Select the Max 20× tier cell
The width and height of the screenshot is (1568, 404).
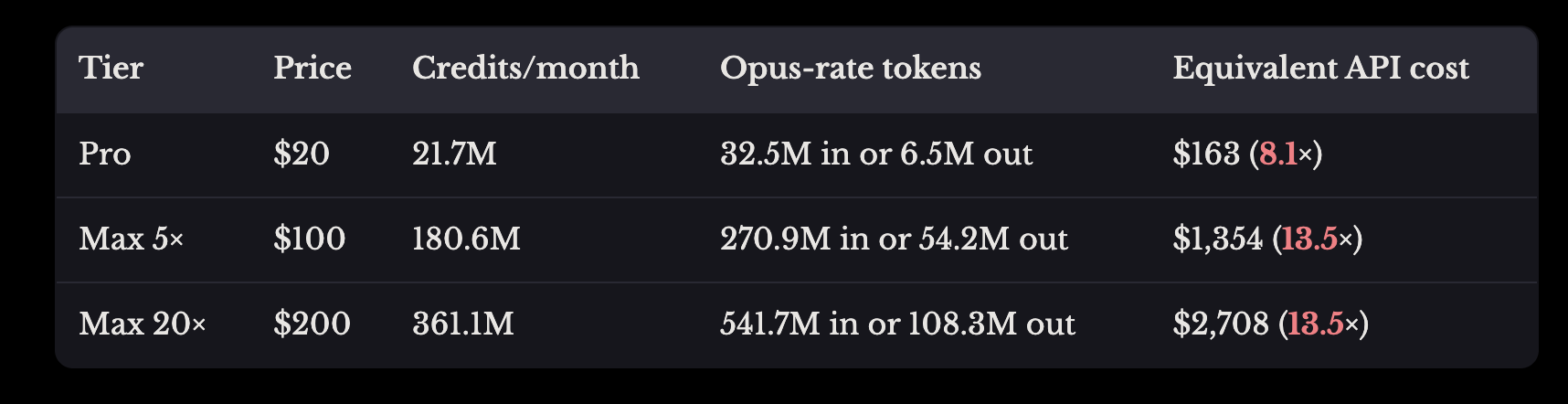point(143,324)
